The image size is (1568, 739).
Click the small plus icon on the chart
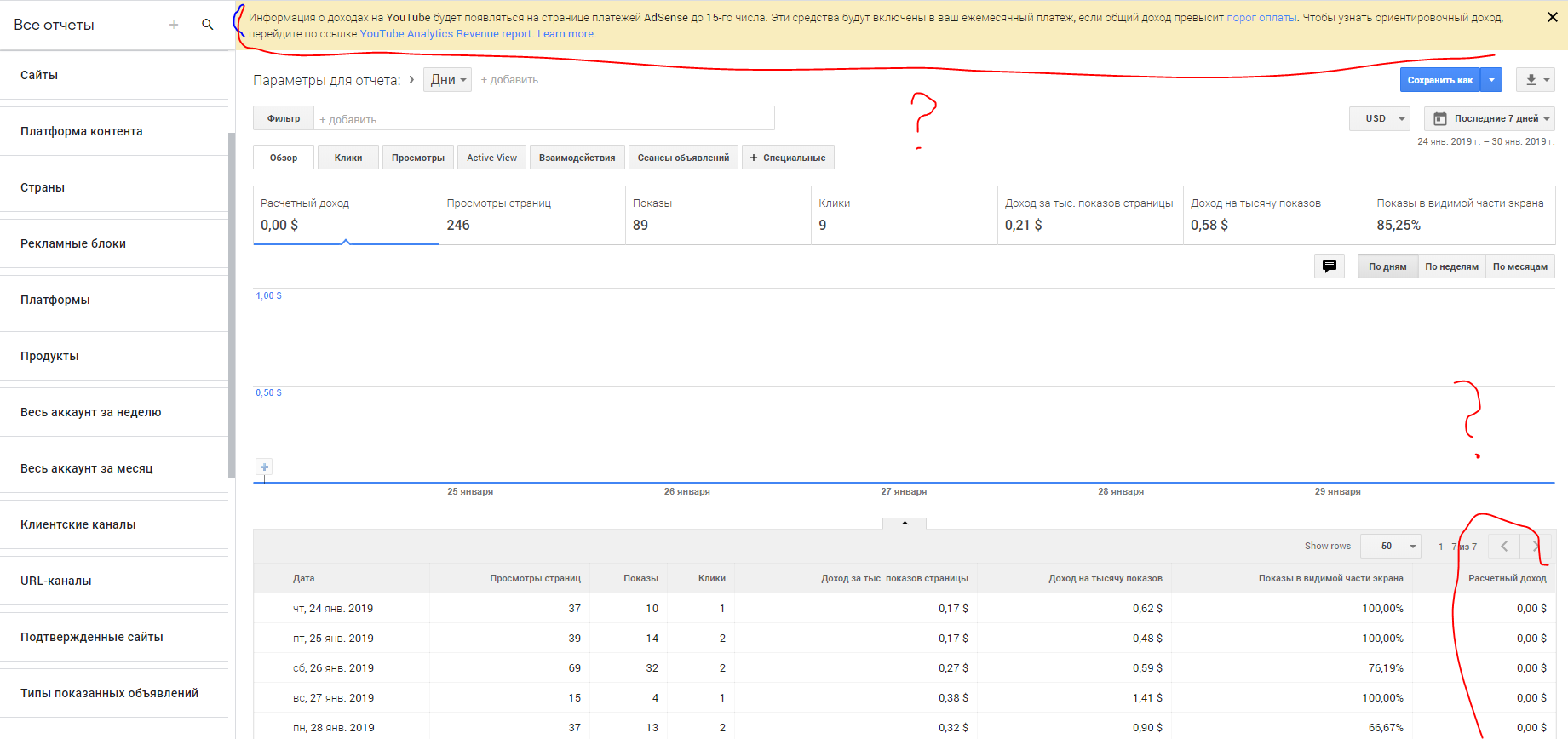click(x=264, y=467)
